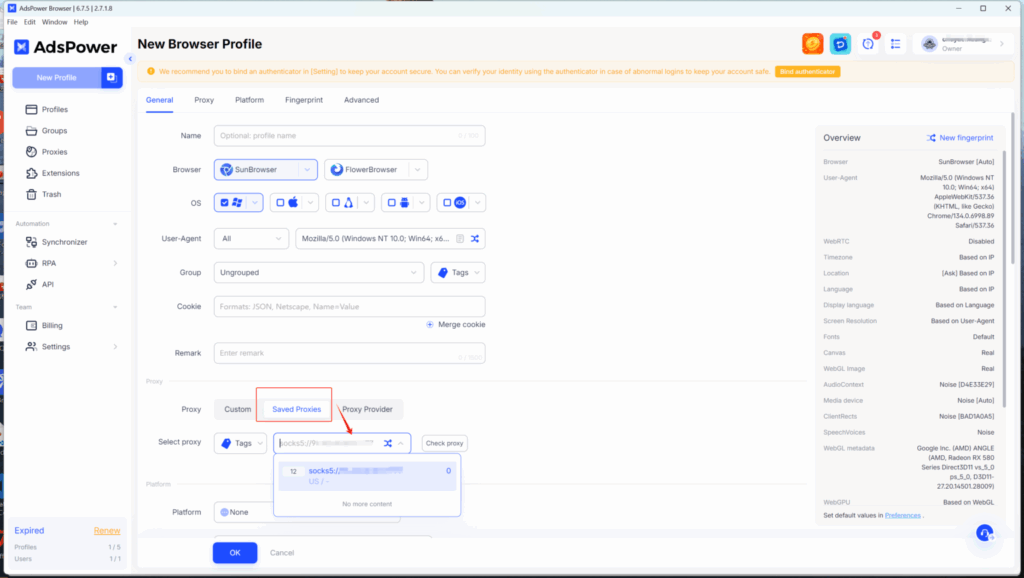Screen dimensions: 1024x578
Task: Collapse the Automation section
Action: pos(116,224)
